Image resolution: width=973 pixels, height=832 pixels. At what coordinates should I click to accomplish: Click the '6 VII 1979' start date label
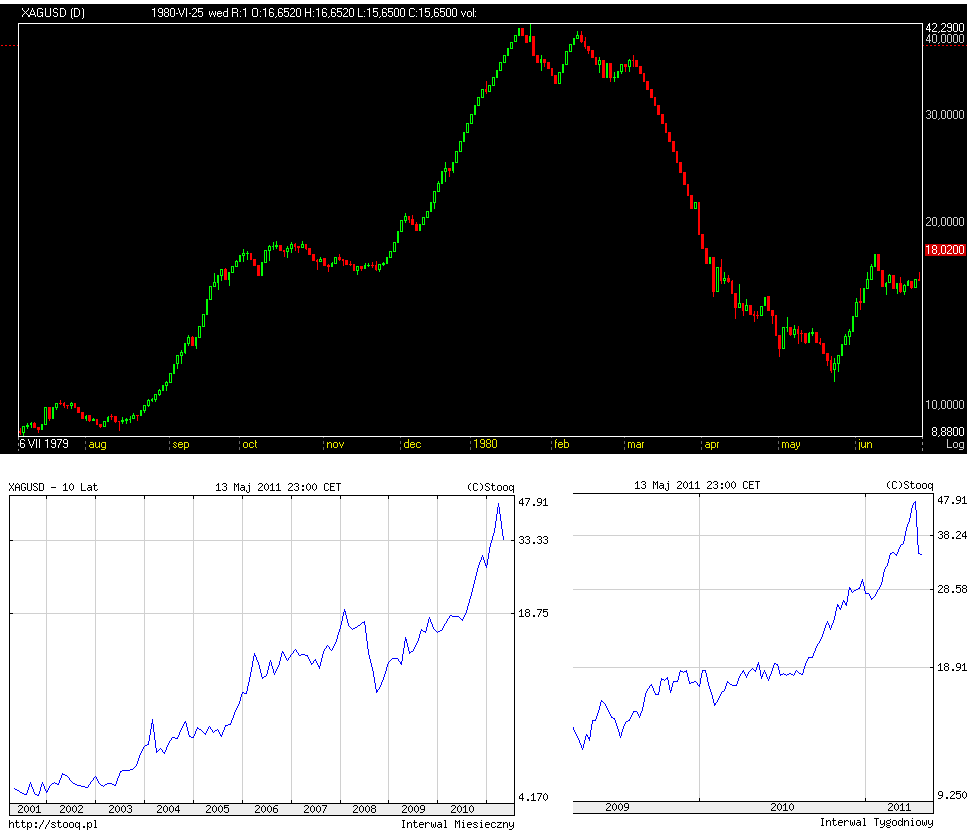[44, 444]
